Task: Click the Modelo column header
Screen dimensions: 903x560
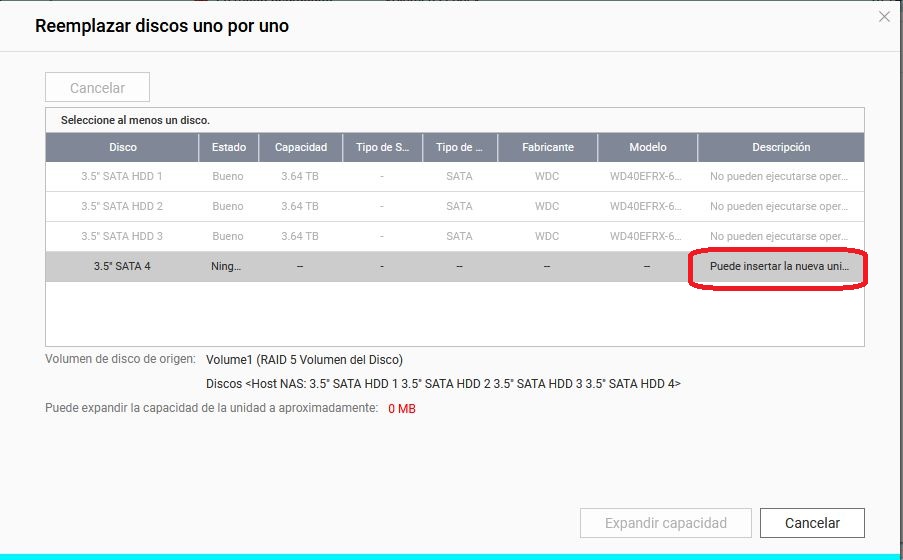Action: 647,147
